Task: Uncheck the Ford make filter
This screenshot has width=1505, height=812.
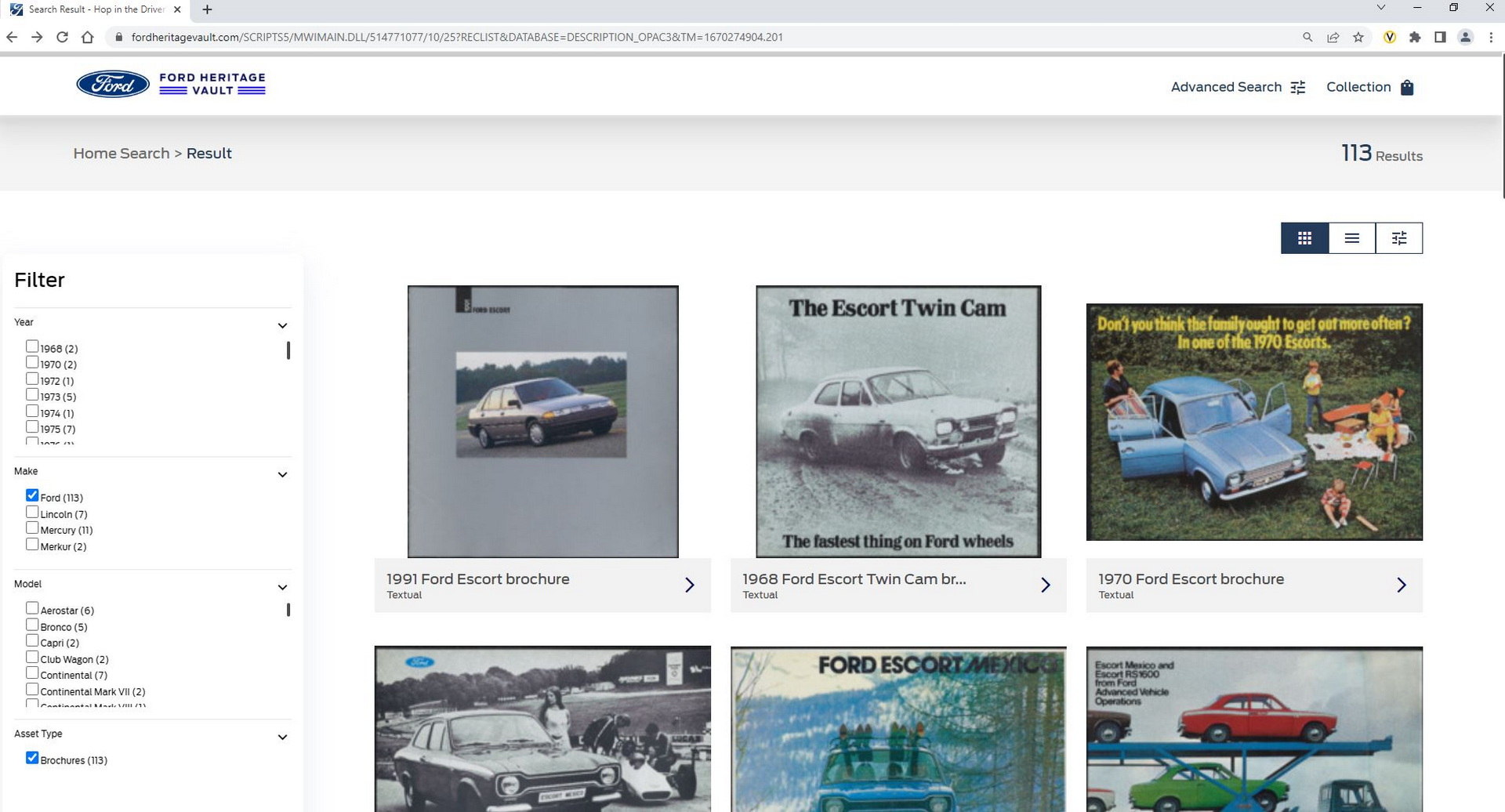Action: [32, 495]
